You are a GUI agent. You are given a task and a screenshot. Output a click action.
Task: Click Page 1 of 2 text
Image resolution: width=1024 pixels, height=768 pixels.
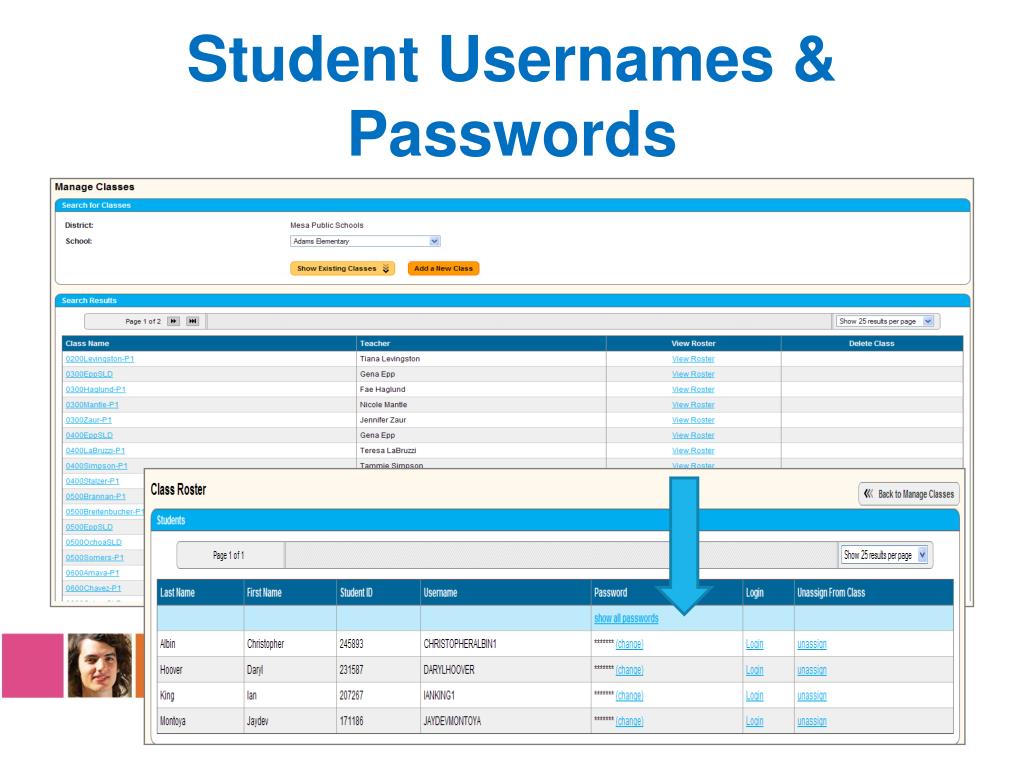coord(142,321)
